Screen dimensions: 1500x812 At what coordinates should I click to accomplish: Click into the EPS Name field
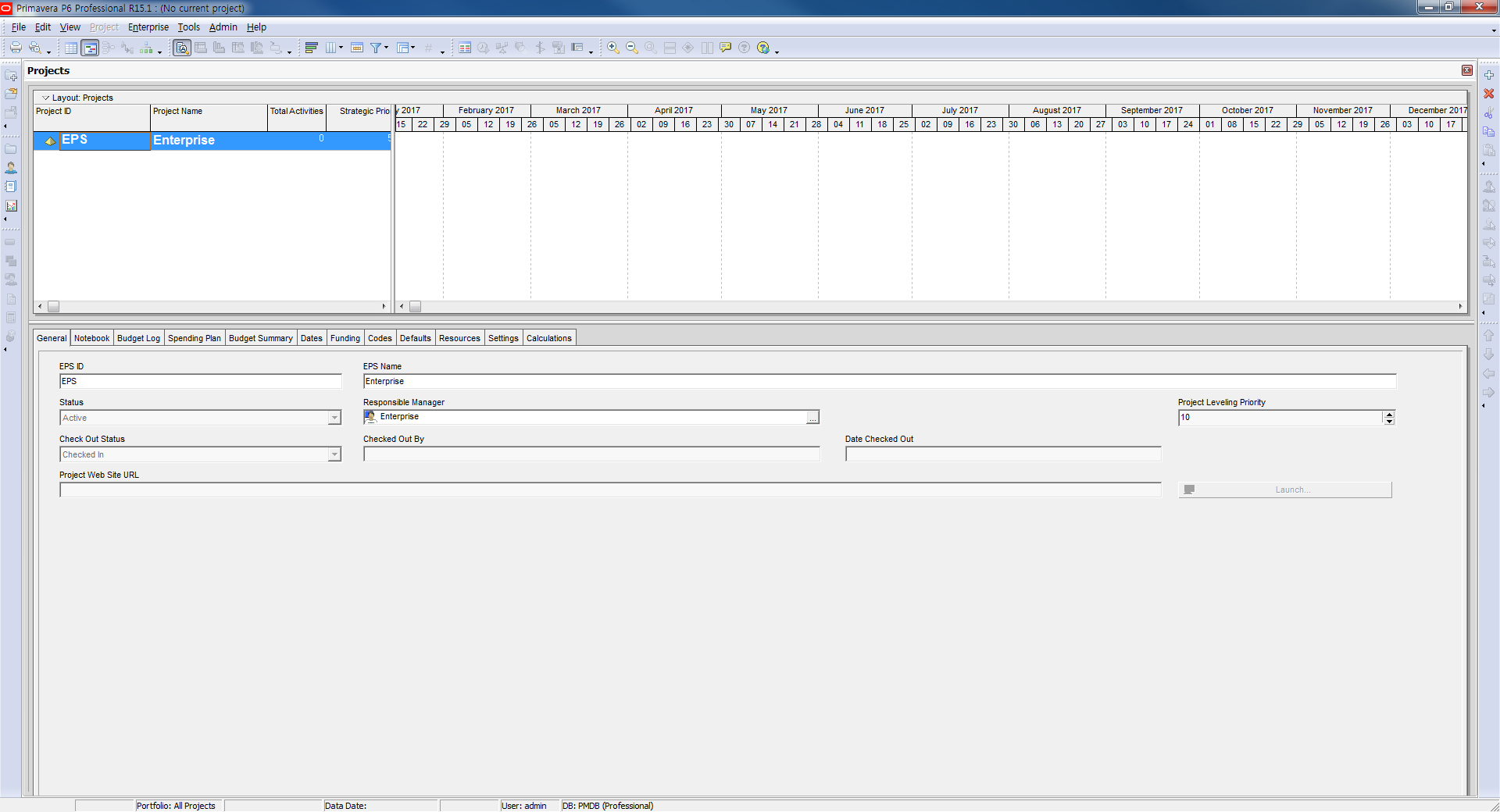(880, 381)
